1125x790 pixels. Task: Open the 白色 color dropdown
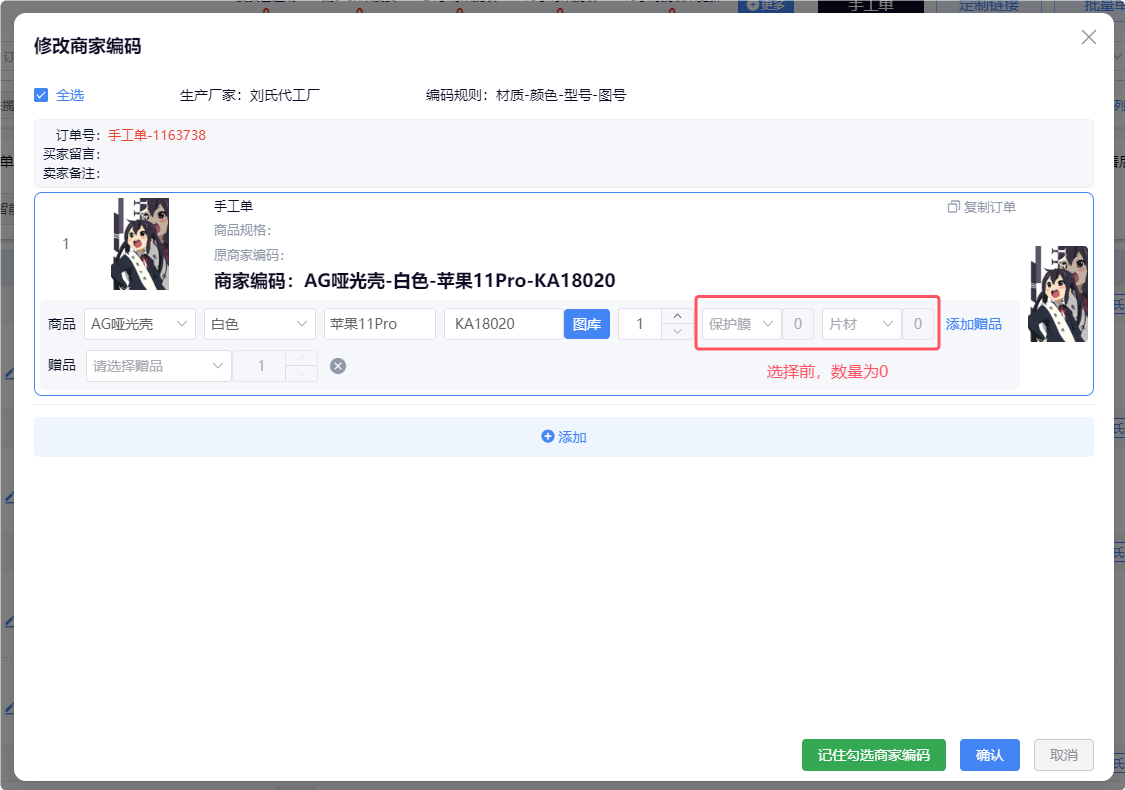click(x=259, y=324)
